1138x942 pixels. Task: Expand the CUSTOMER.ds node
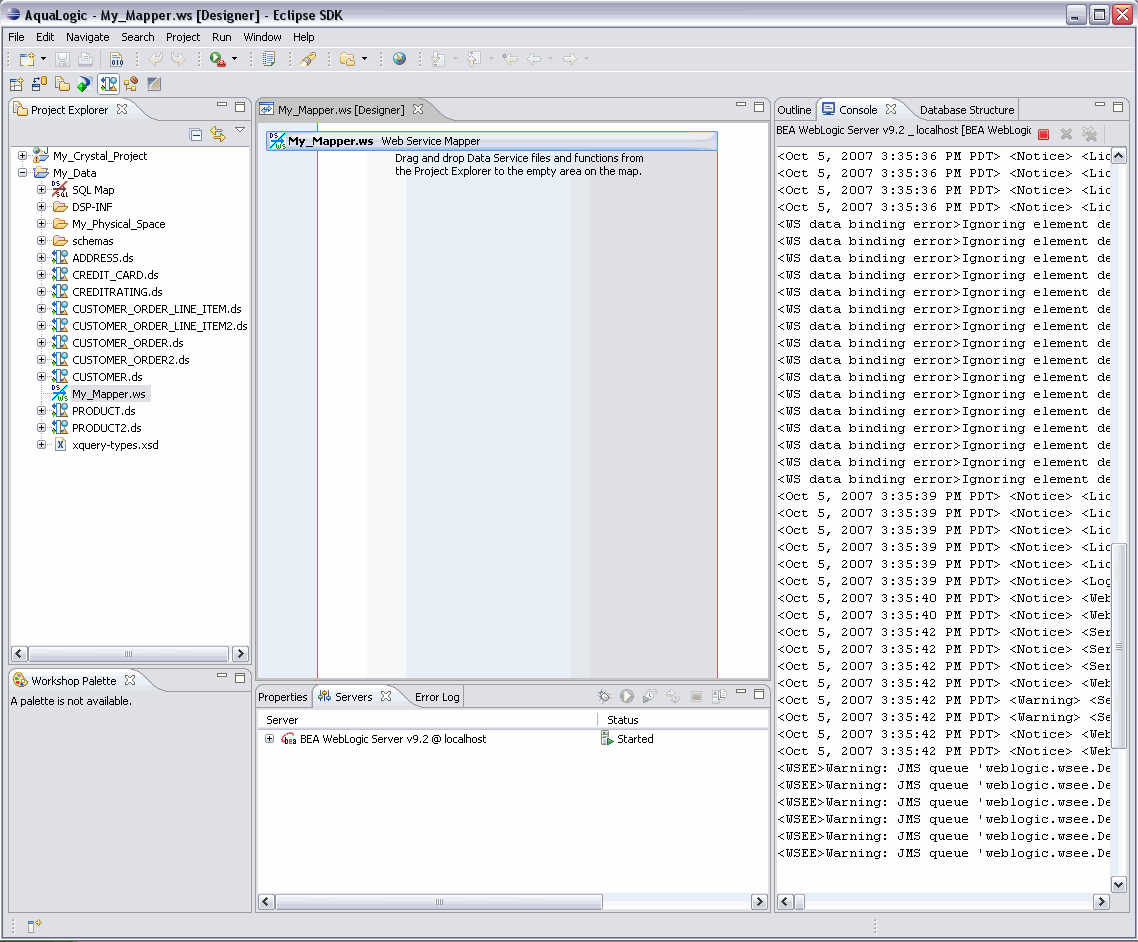41,377
